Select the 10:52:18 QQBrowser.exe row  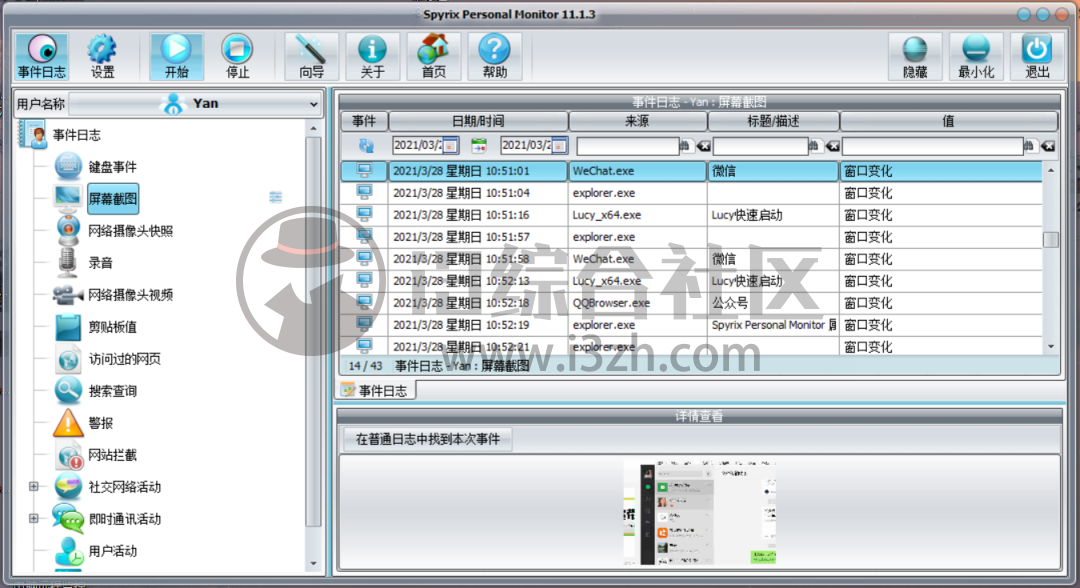pos(692,303)
